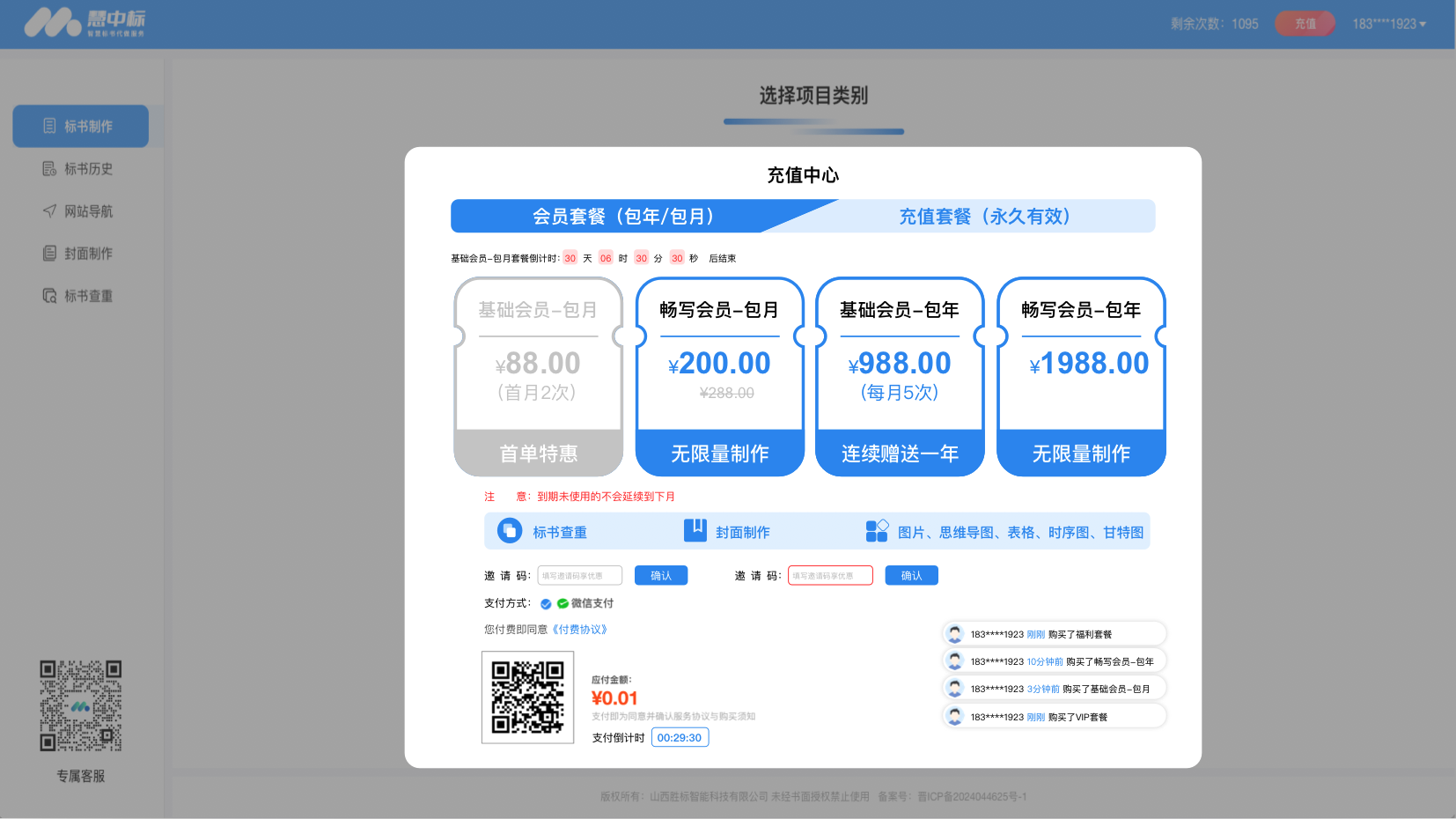Click the payment QR code image
This screenshot has width=1456, height=819.
click(527, 697)
